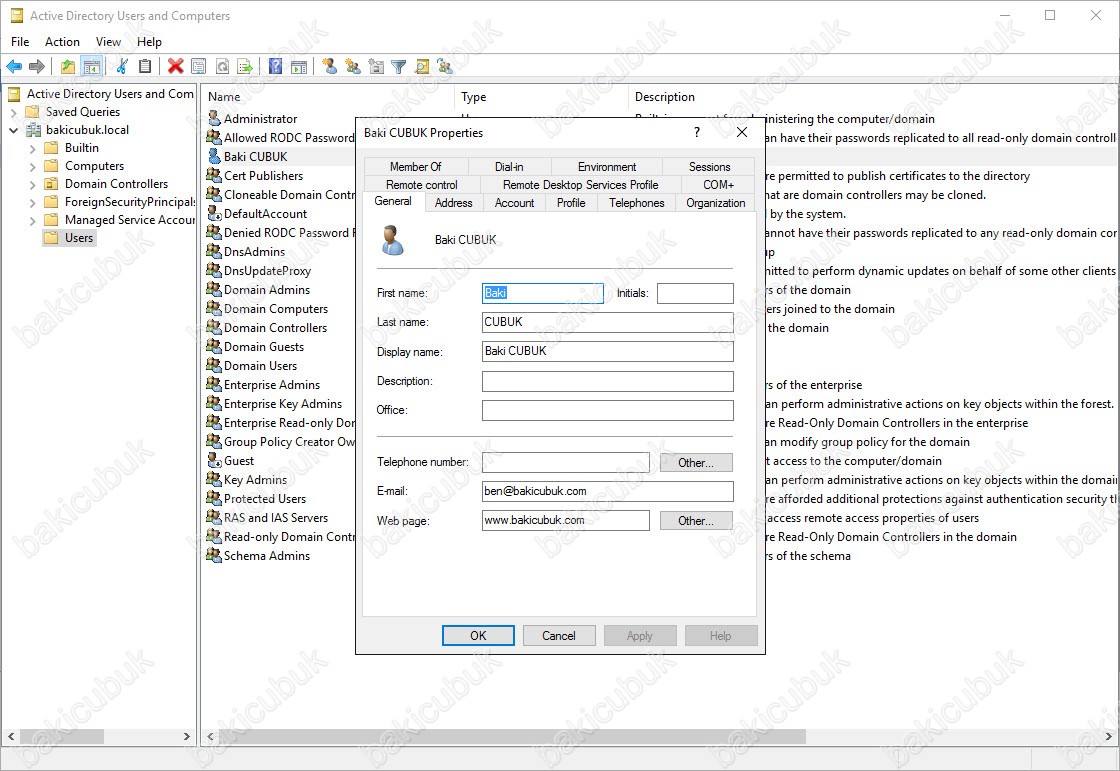
Task: Open filter options with the funnel icon
Action: [399, 66]
